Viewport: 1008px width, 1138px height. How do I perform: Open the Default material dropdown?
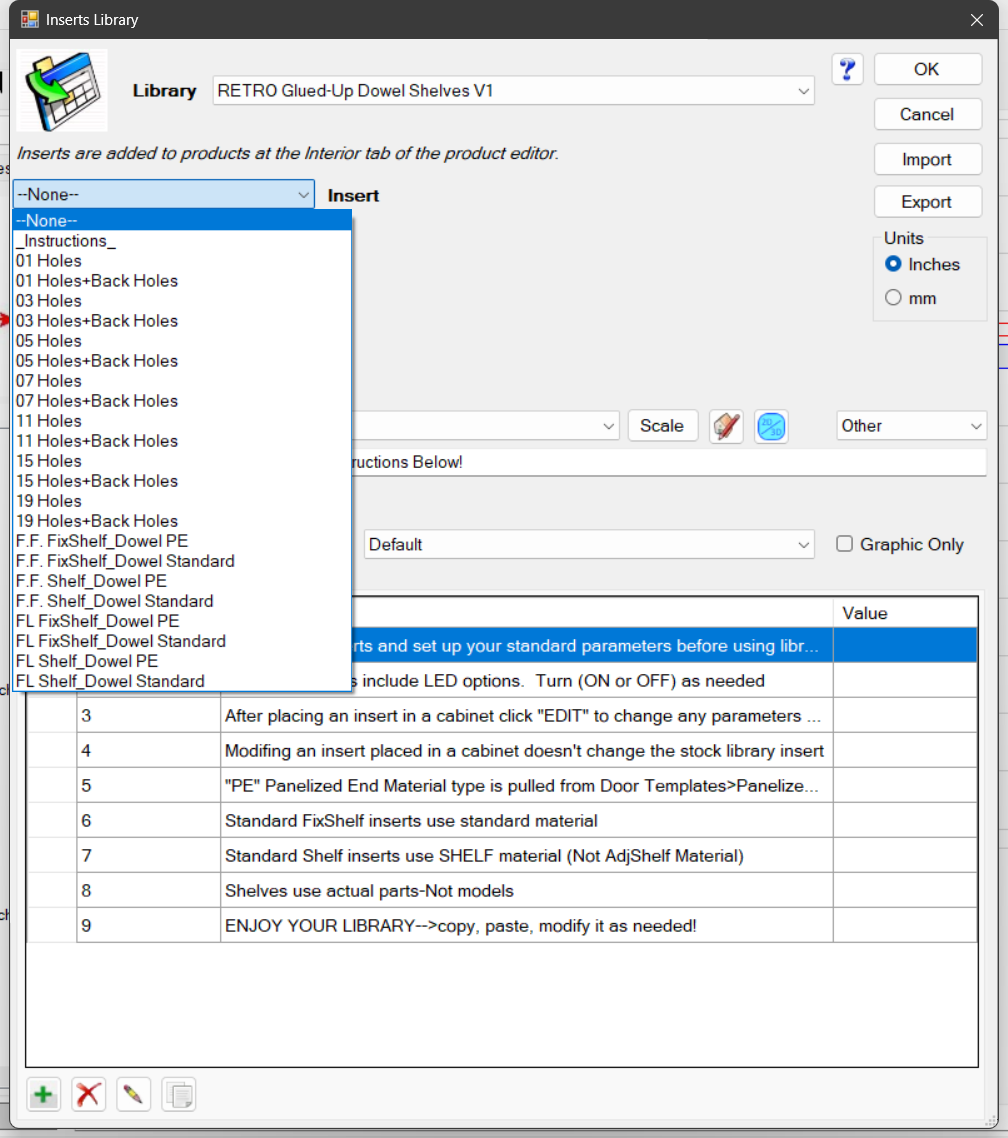(x=589, y=544)
